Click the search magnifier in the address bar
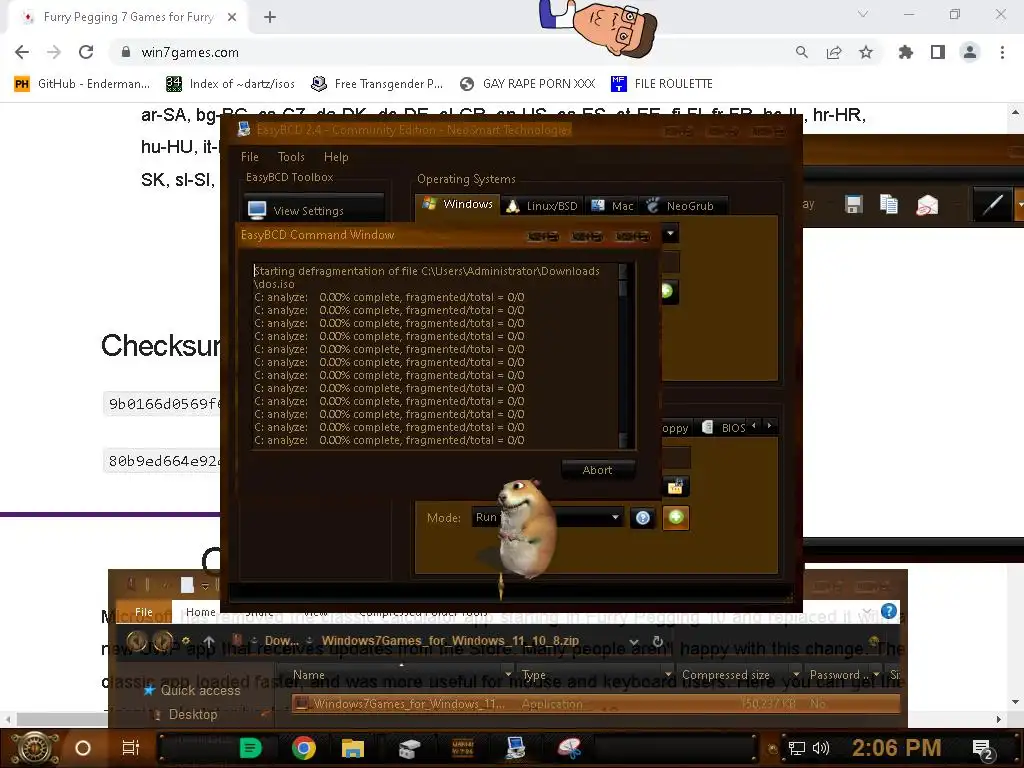The height and width of the screenshot is (768, 1024). [x=801, y=52]
